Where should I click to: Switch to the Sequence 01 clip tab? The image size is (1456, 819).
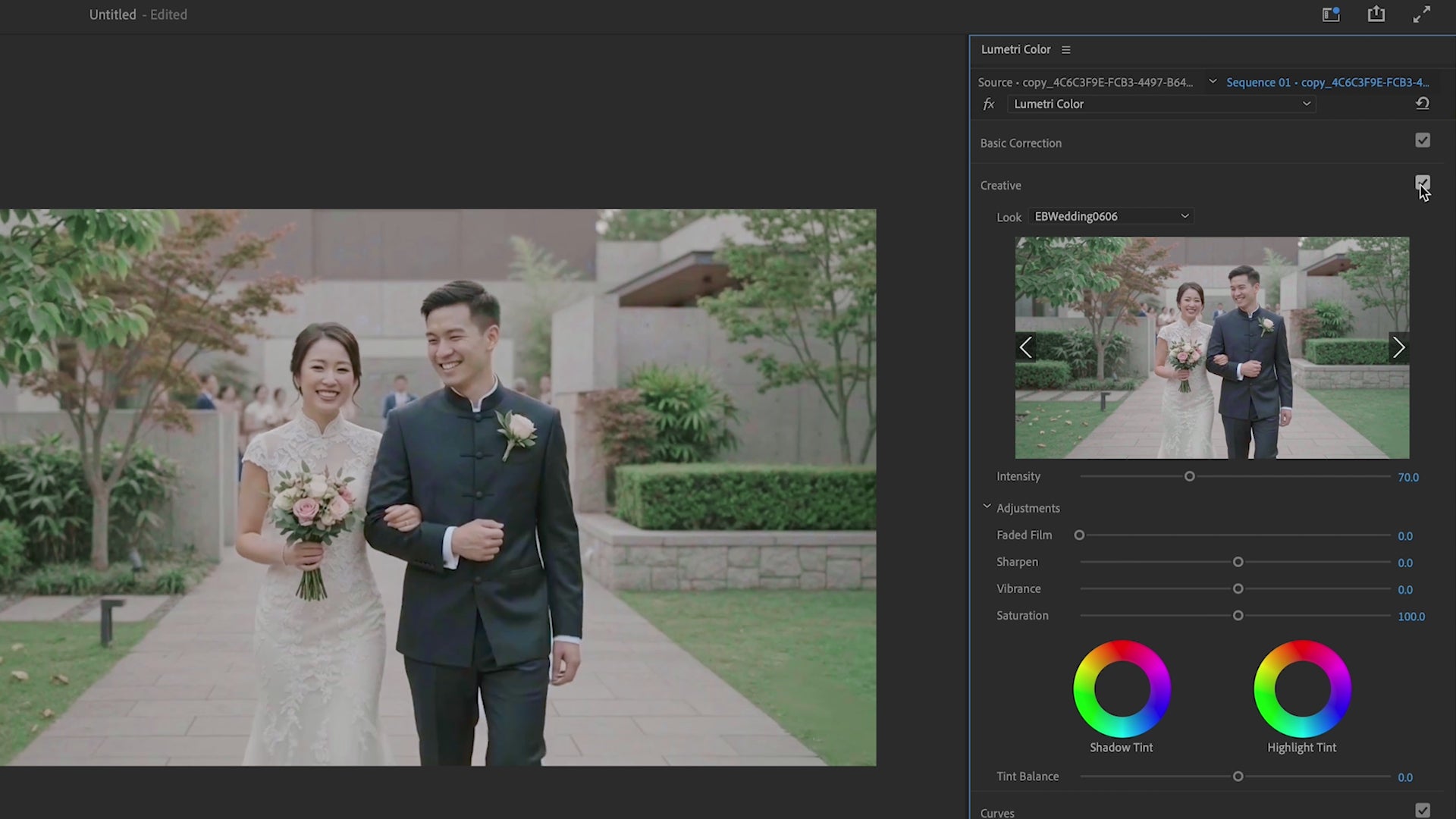coord(1327,83)
